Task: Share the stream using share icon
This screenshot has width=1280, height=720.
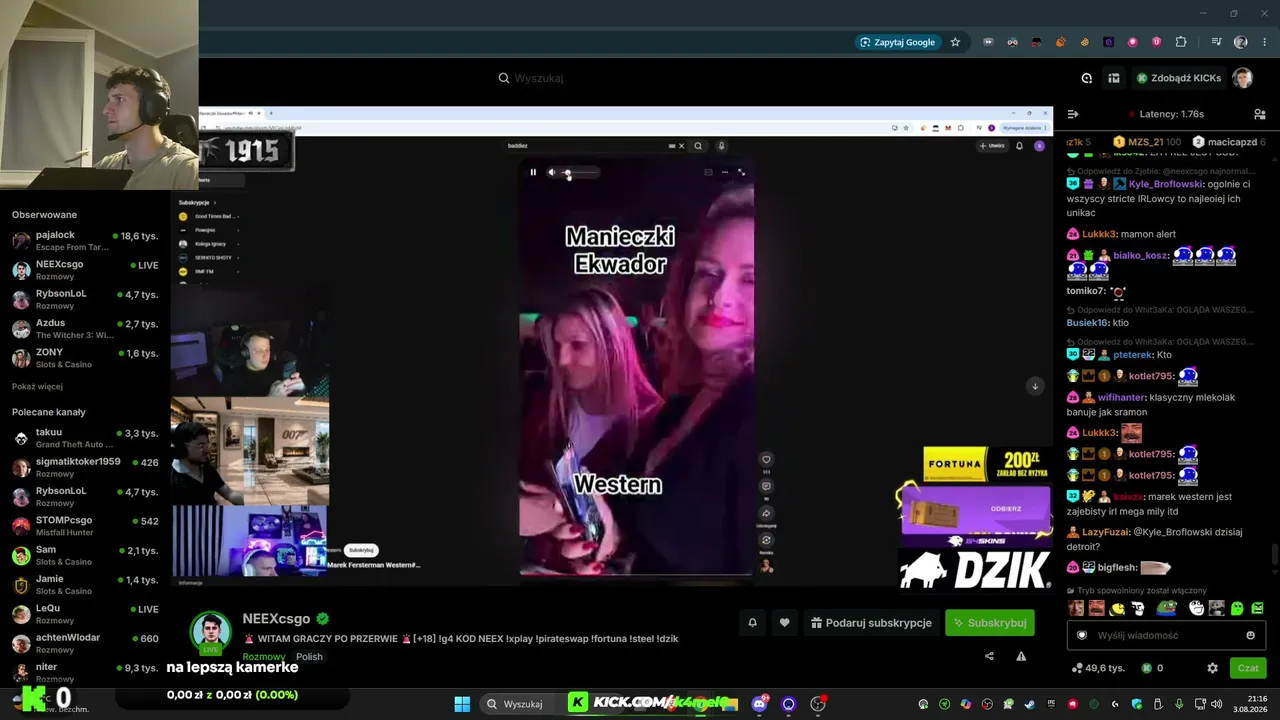Action: pyautogui.click(x=989, y=657)
